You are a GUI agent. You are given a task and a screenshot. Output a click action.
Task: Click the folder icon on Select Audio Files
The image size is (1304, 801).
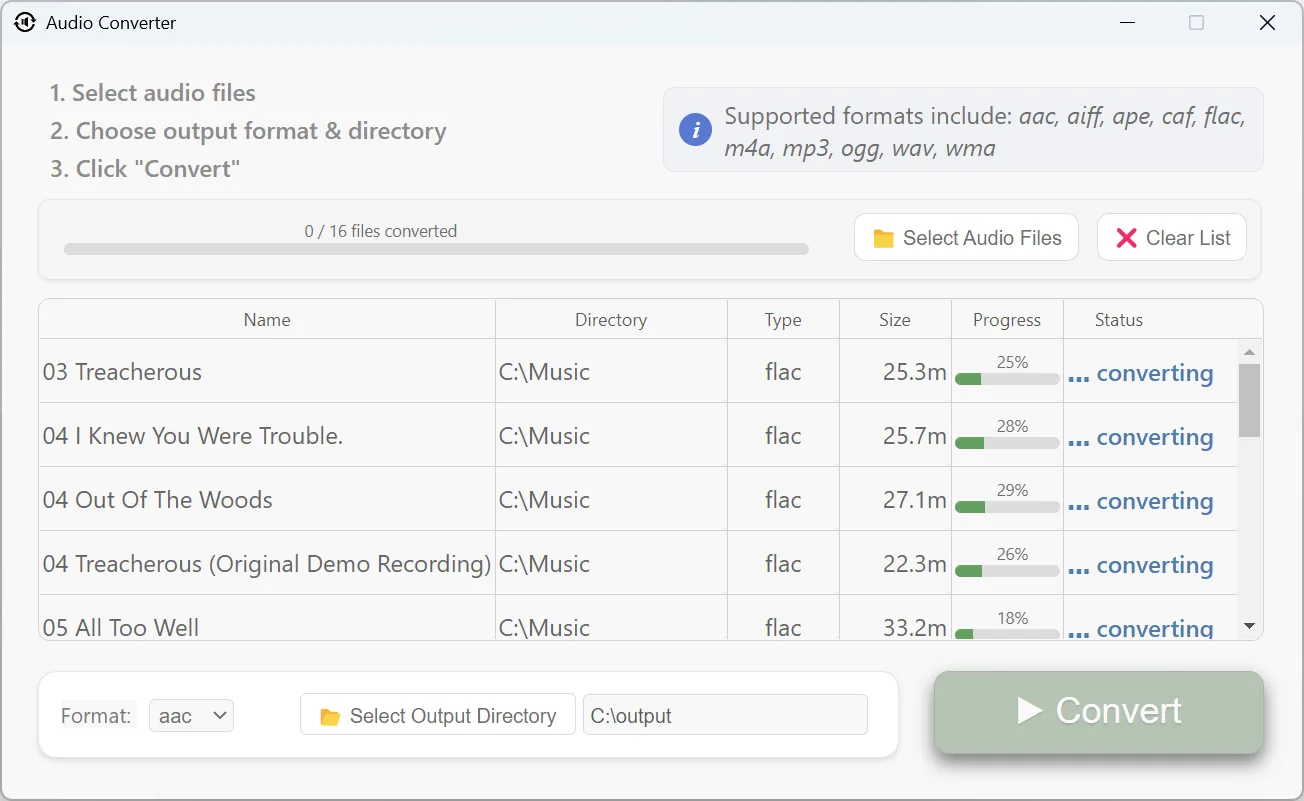[x=884, y=237]
